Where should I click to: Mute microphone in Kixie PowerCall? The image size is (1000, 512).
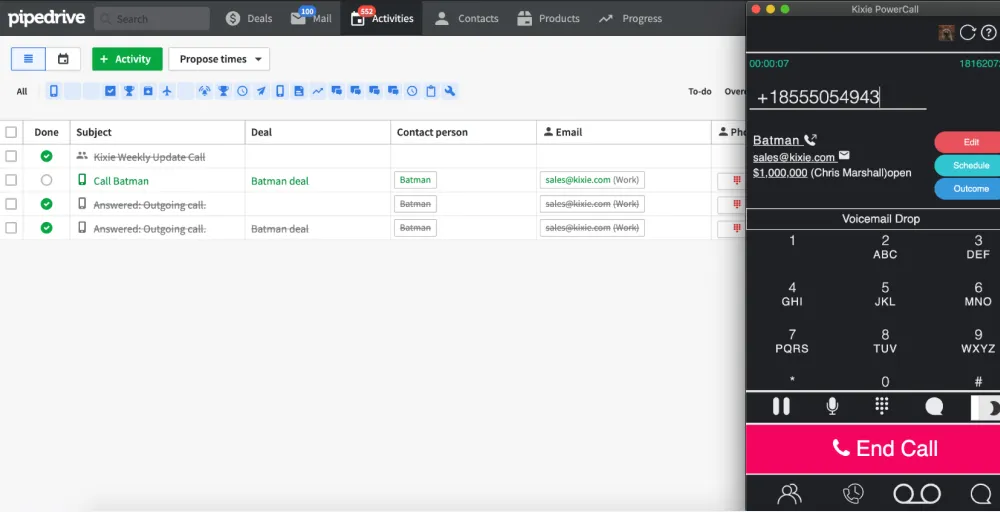click(832, 406)
